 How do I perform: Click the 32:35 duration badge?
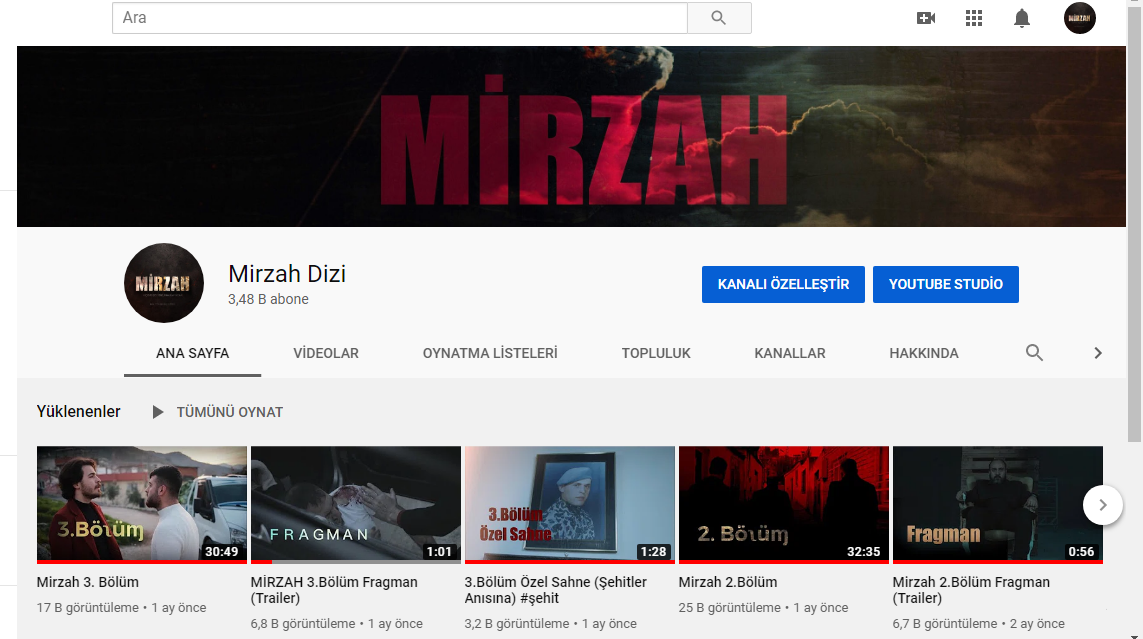point(863,552)
